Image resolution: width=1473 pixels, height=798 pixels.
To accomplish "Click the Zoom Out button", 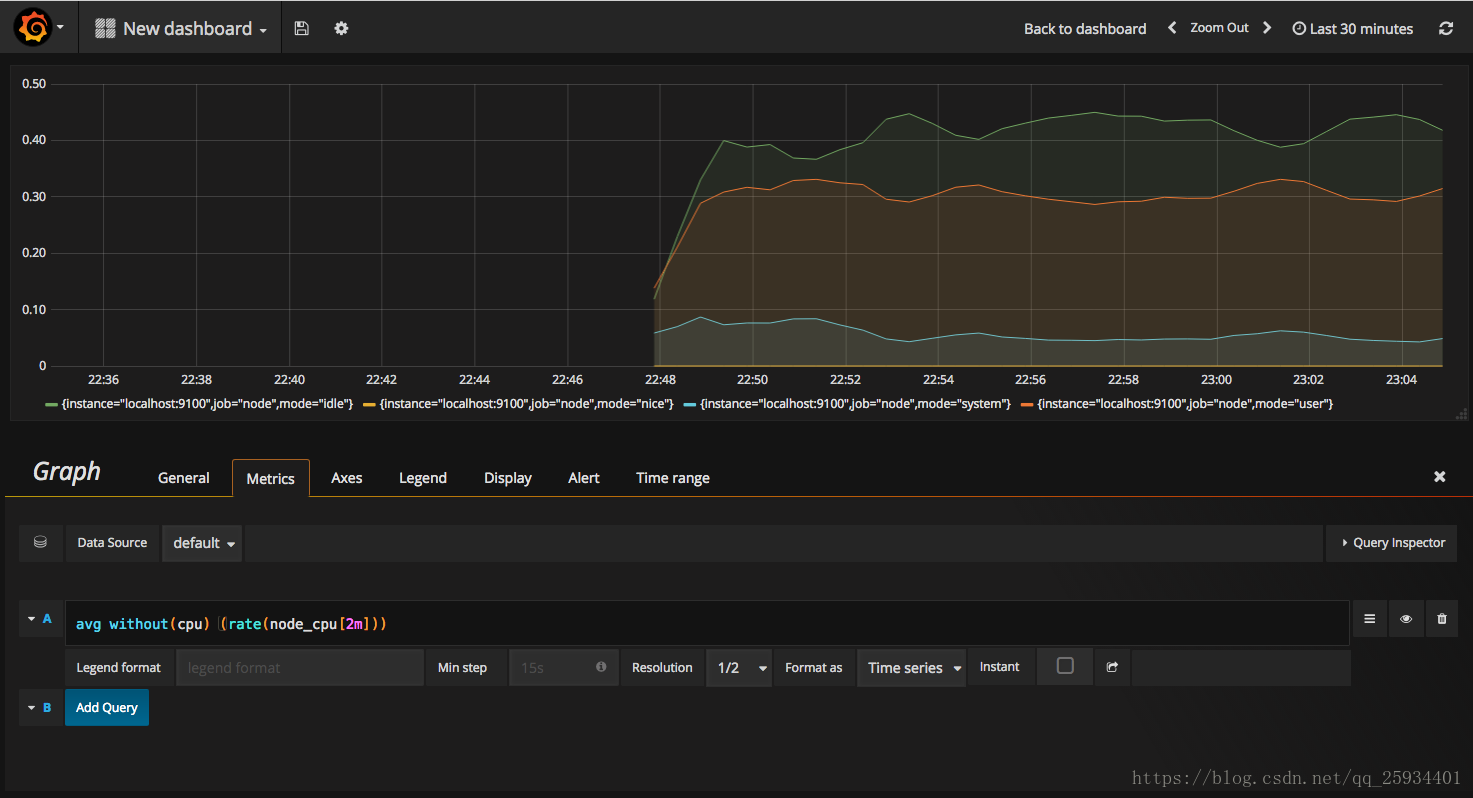I will coord(1219,28).
